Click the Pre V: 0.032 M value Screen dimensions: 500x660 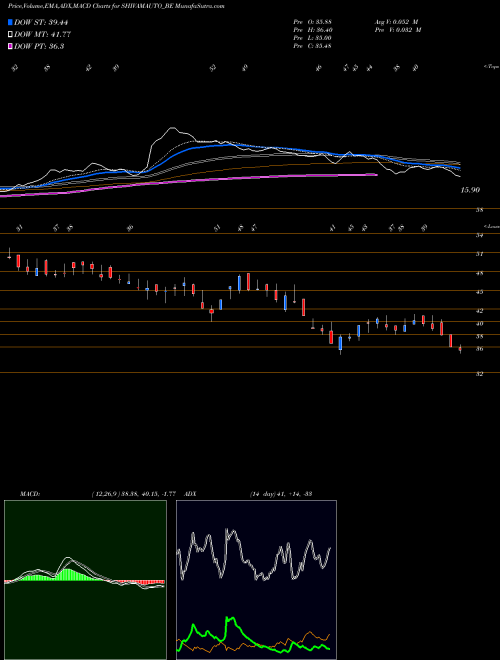coord(397,30)
